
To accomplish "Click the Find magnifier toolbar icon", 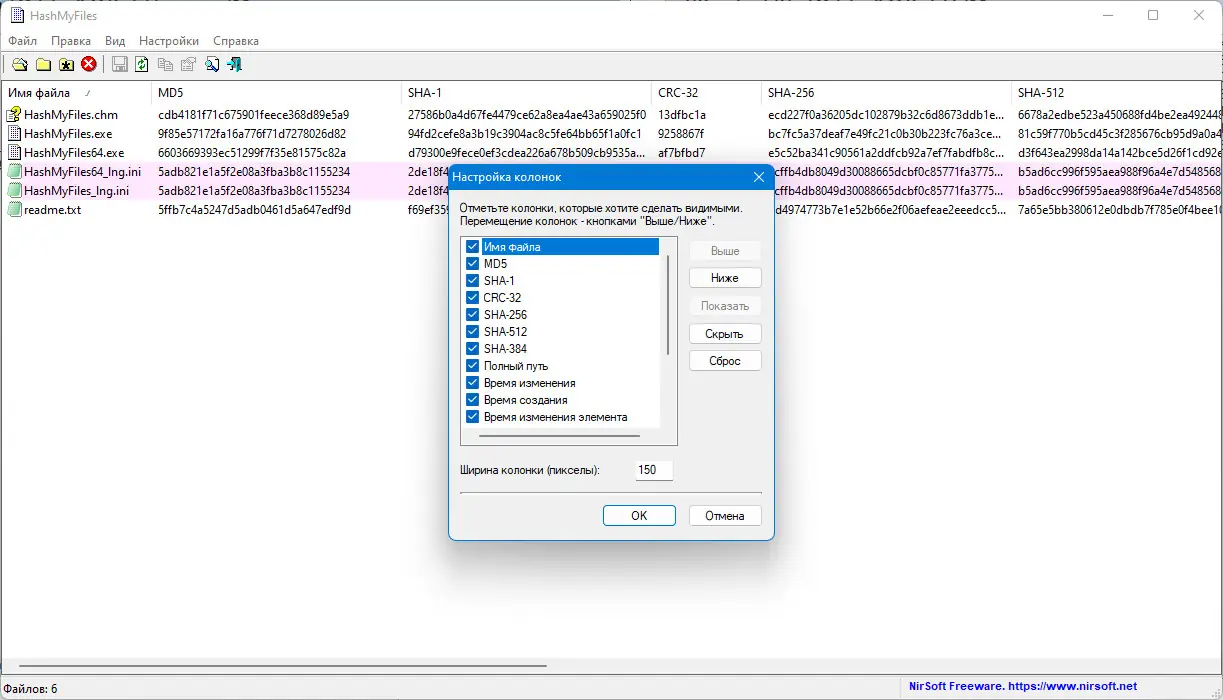I will tap(212, 65).
